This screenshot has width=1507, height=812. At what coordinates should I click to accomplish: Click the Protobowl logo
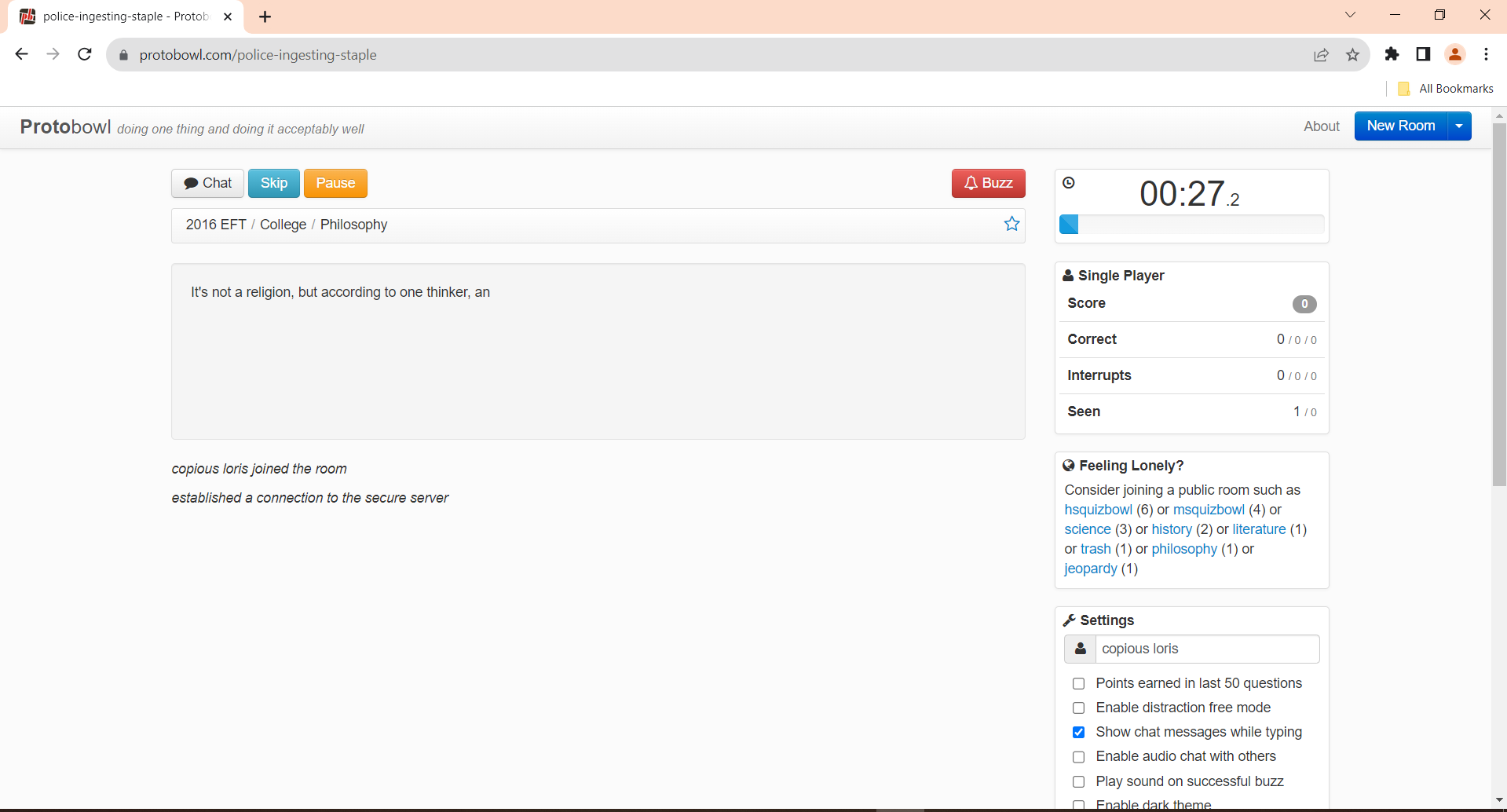(x=65, y=127)
